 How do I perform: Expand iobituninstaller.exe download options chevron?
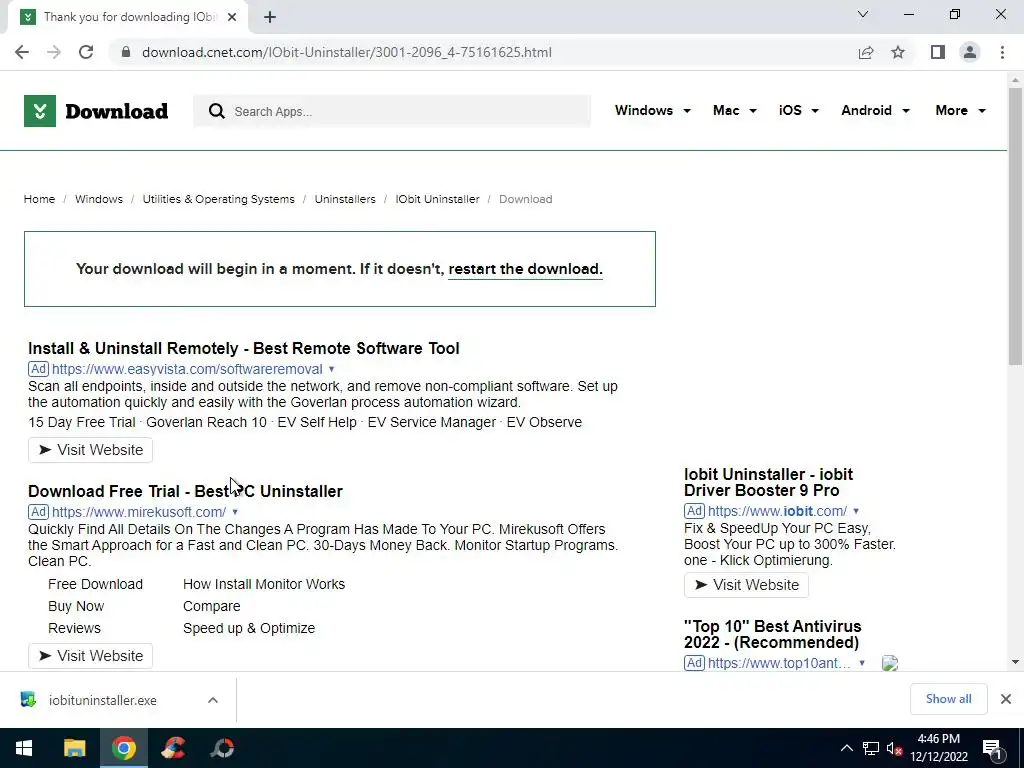213,700
